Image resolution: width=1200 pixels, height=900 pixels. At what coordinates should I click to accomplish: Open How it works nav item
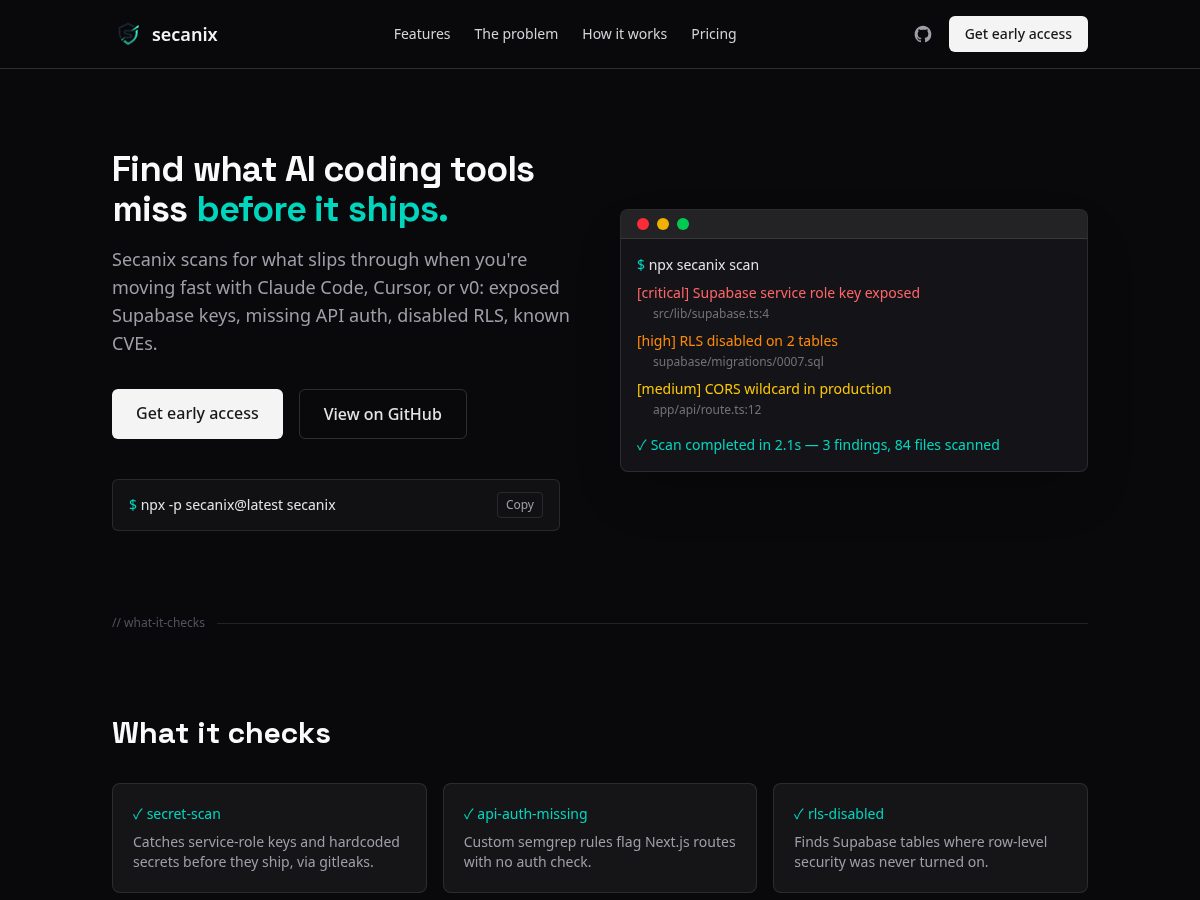click(x=625, y=34)
